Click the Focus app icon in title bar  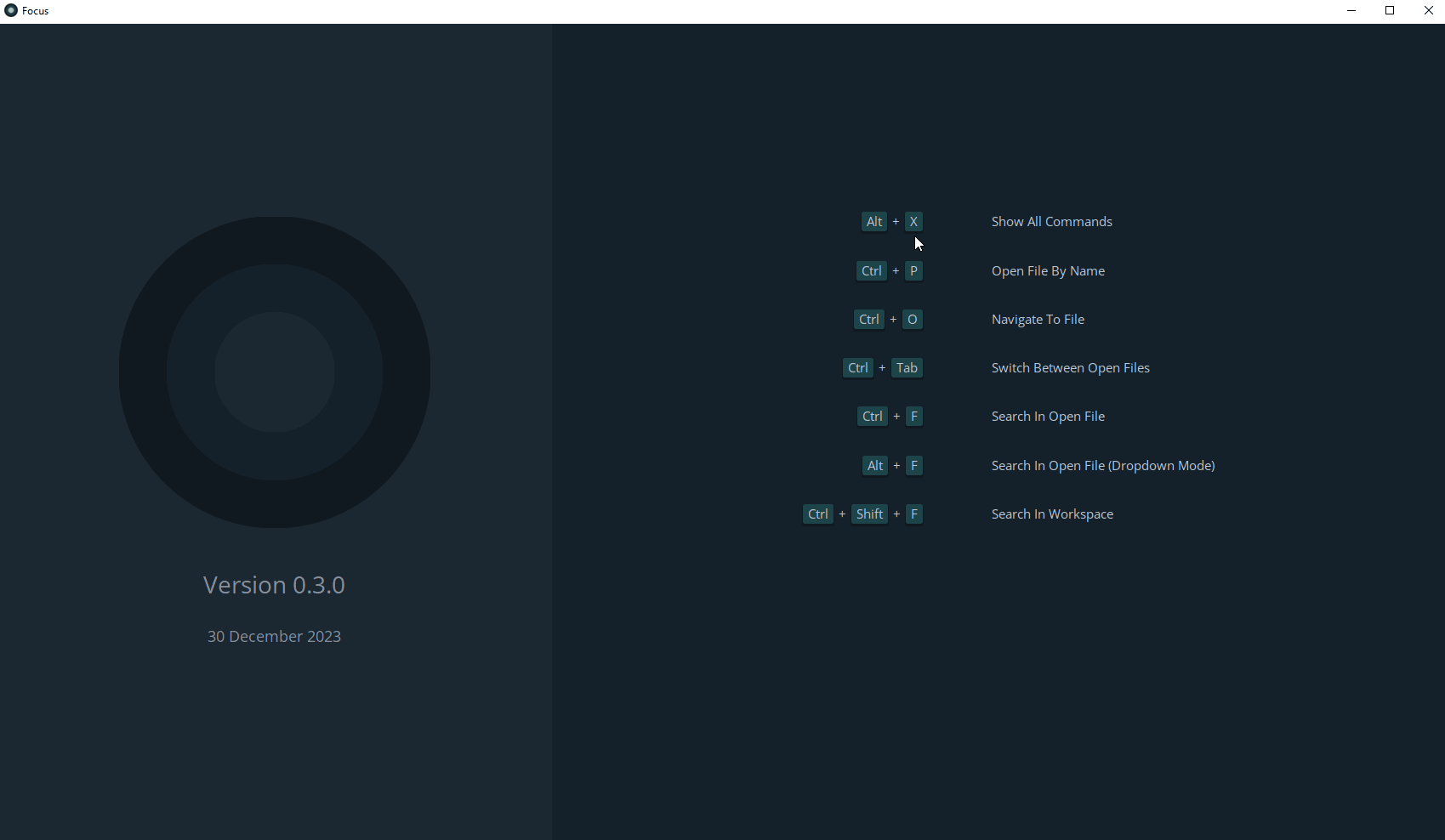11,11
